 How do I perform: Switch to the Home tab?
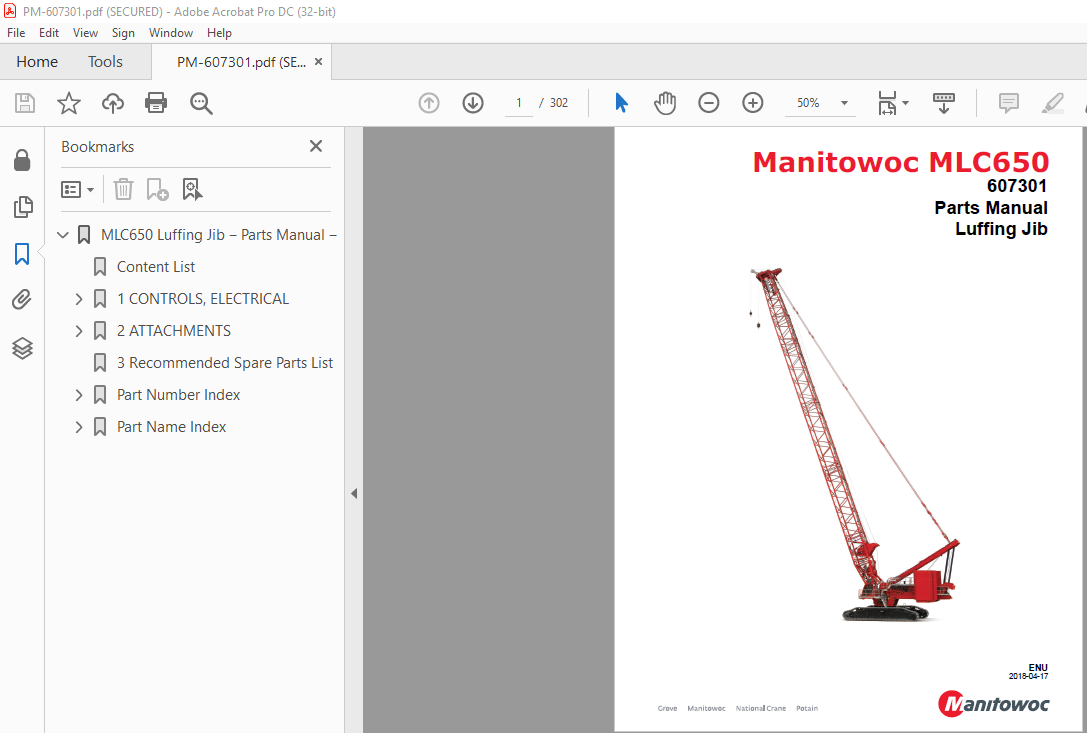[37, 62]
